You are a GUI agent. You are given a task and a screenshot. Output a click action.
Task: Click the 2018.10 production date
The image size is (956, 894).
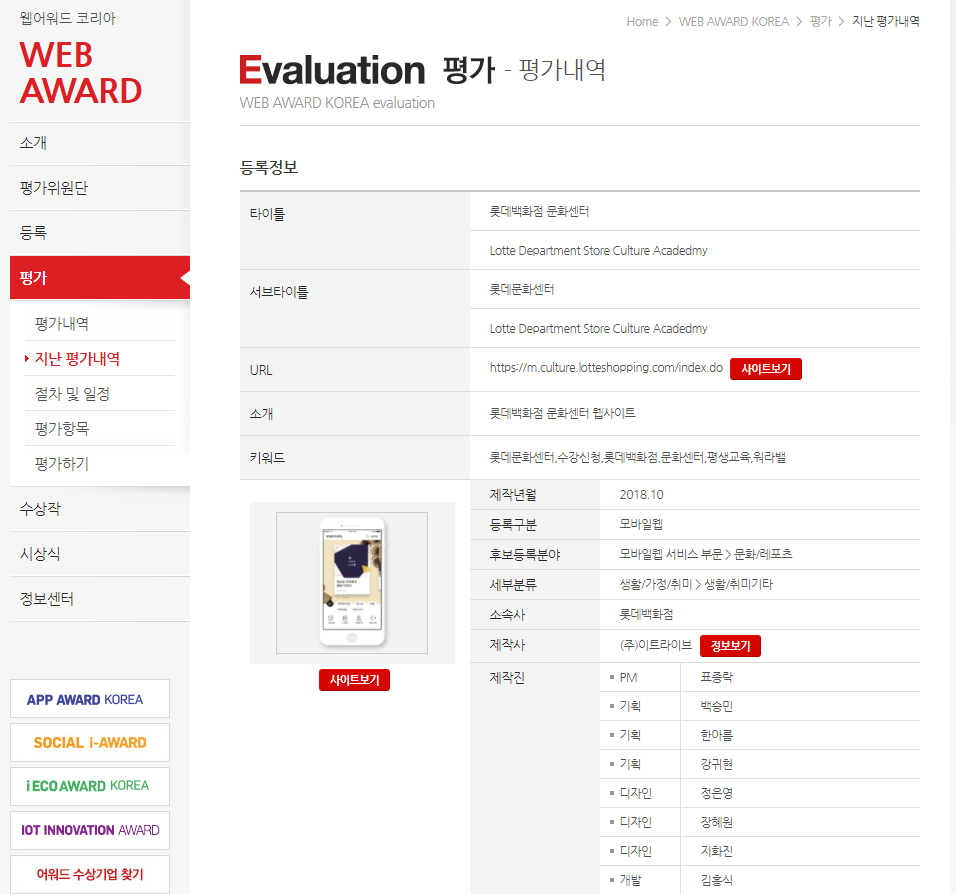[x=641, y=495]
